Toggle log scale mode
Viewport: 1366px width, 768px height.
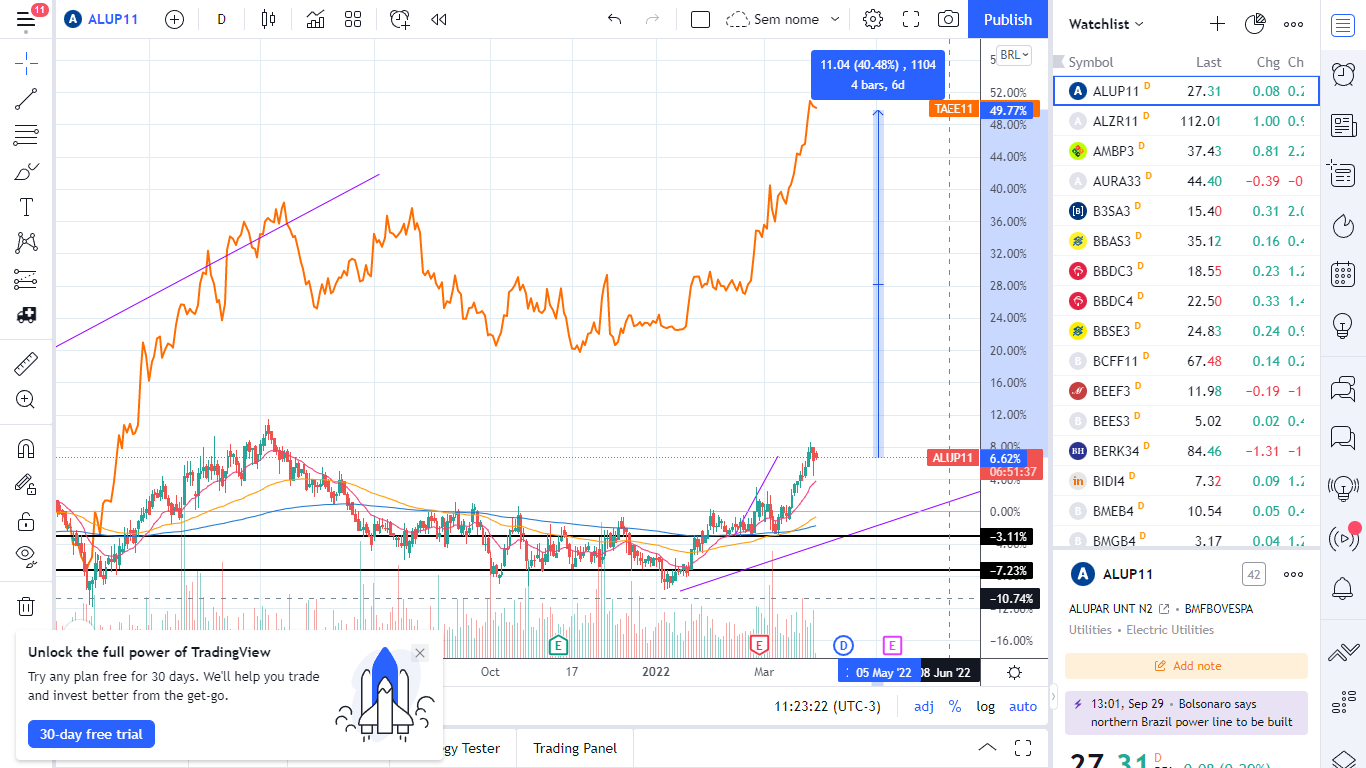[x=986, y=706]
